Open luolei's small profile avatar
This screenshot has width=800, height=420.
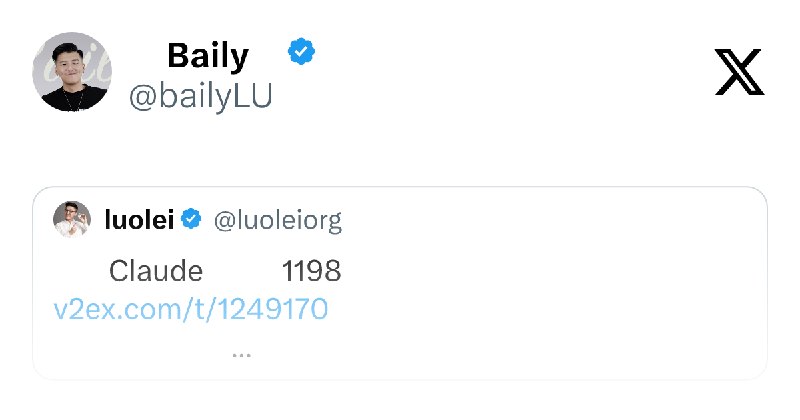click(72, 219)
